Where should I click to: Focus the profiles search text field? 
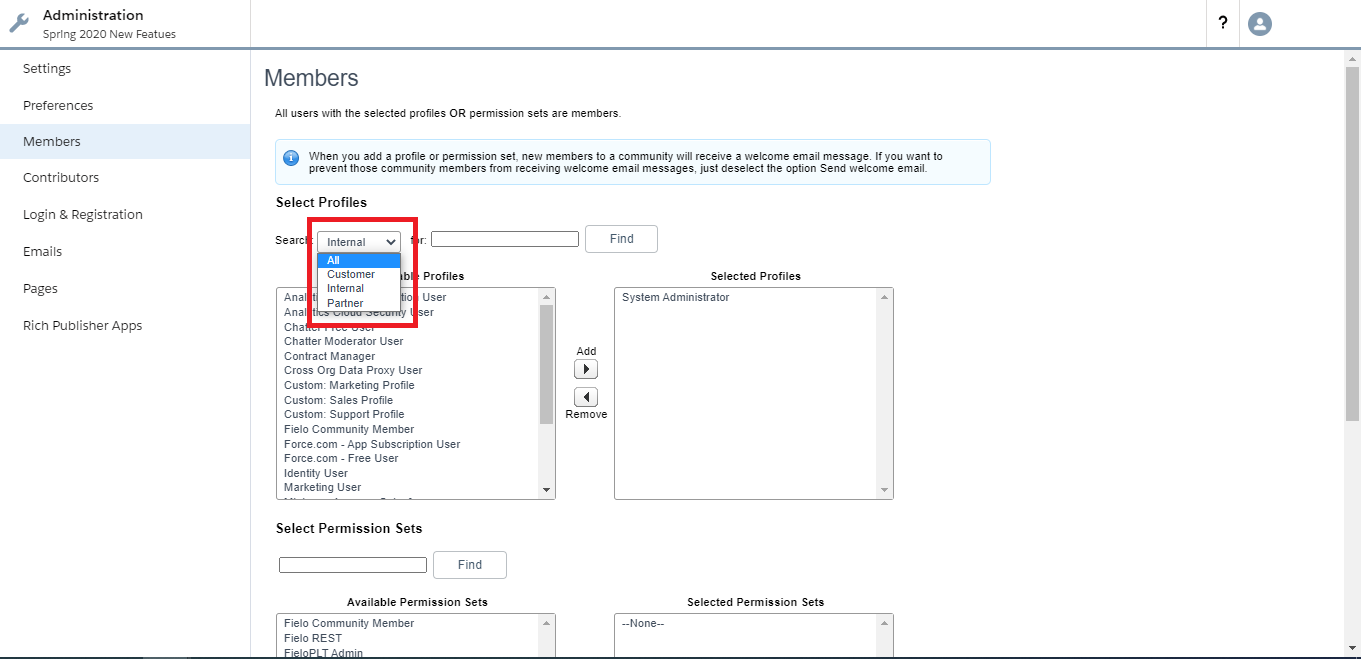coord(505,239)
